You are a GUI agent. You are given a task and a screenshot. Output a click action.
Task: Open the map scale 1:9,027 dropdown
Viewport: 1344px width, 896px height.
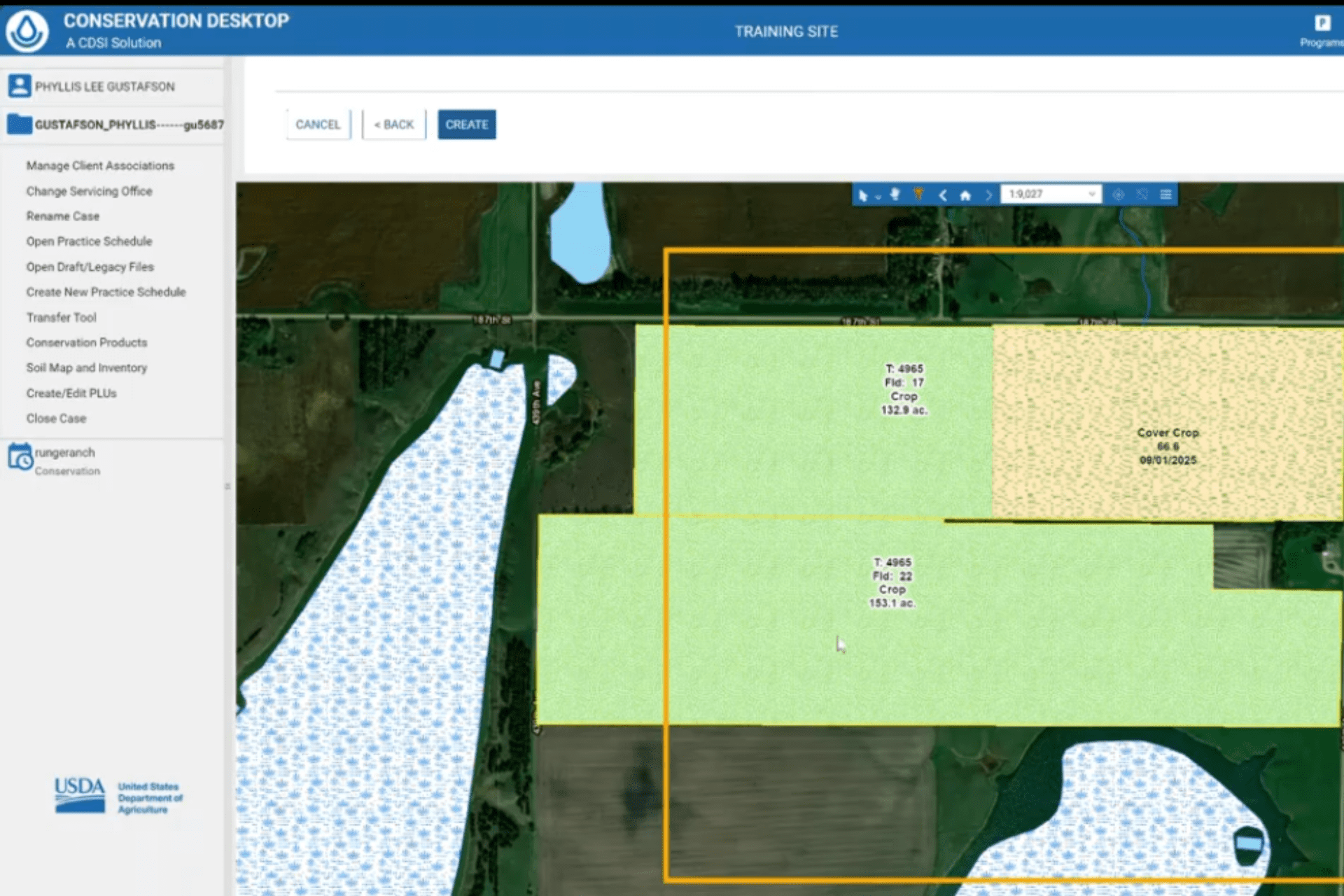pos(1050,195)
